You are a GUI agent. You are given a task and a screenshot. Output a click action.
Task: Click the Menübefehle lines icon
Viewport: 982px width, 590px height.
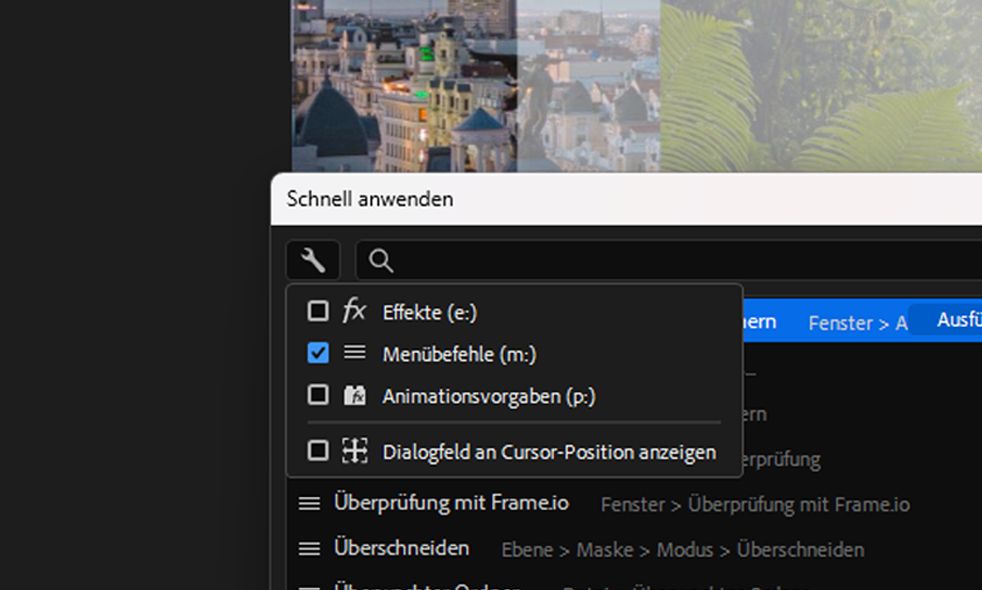coord(354,352)
